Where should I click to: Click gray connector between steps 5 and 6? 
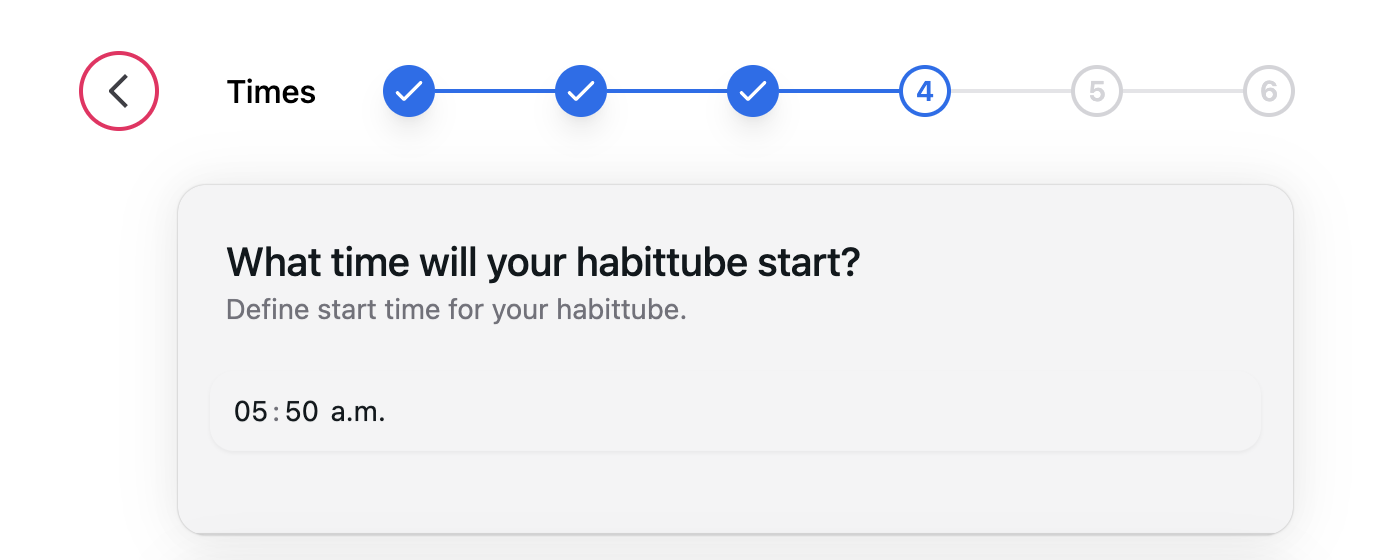pyautogui.click(x=1183, y=92)
